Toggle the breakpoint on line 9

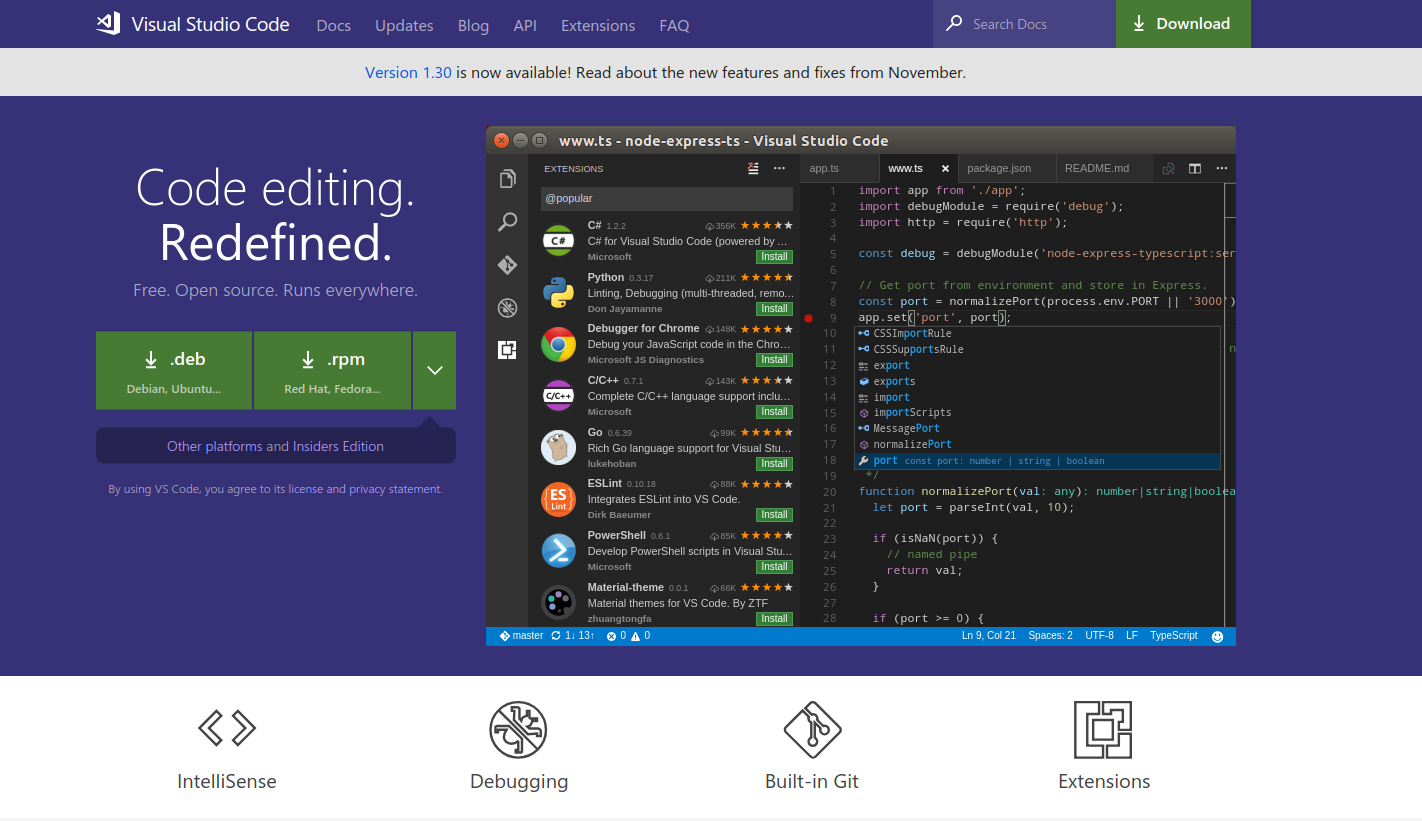808,318
